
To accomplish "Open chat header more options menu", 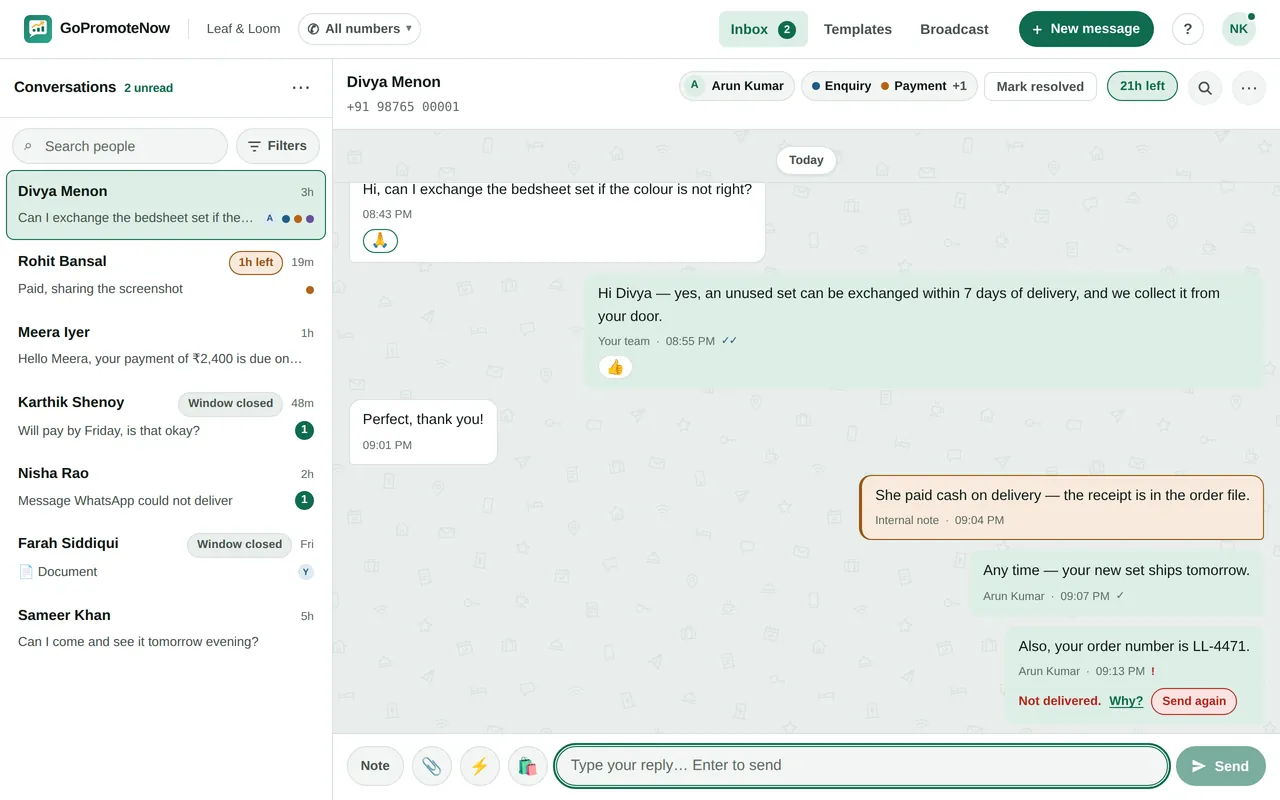I will click(x=1249, y=87).
